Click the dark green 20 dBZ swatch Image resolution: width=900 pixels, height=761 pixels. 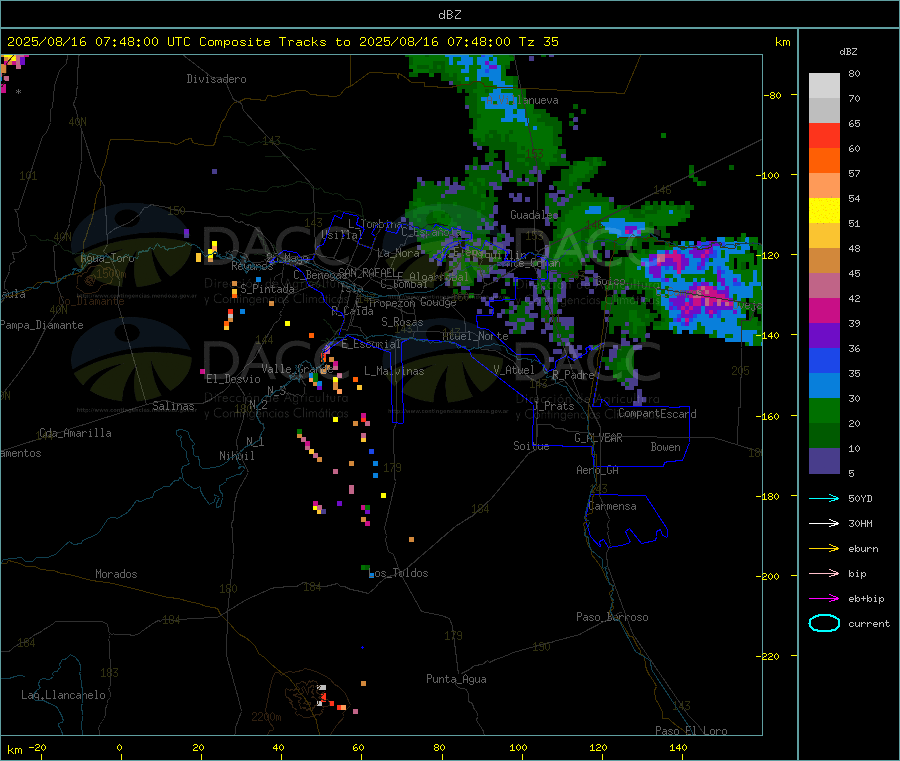pyautogui.click(x=824, y=436)
